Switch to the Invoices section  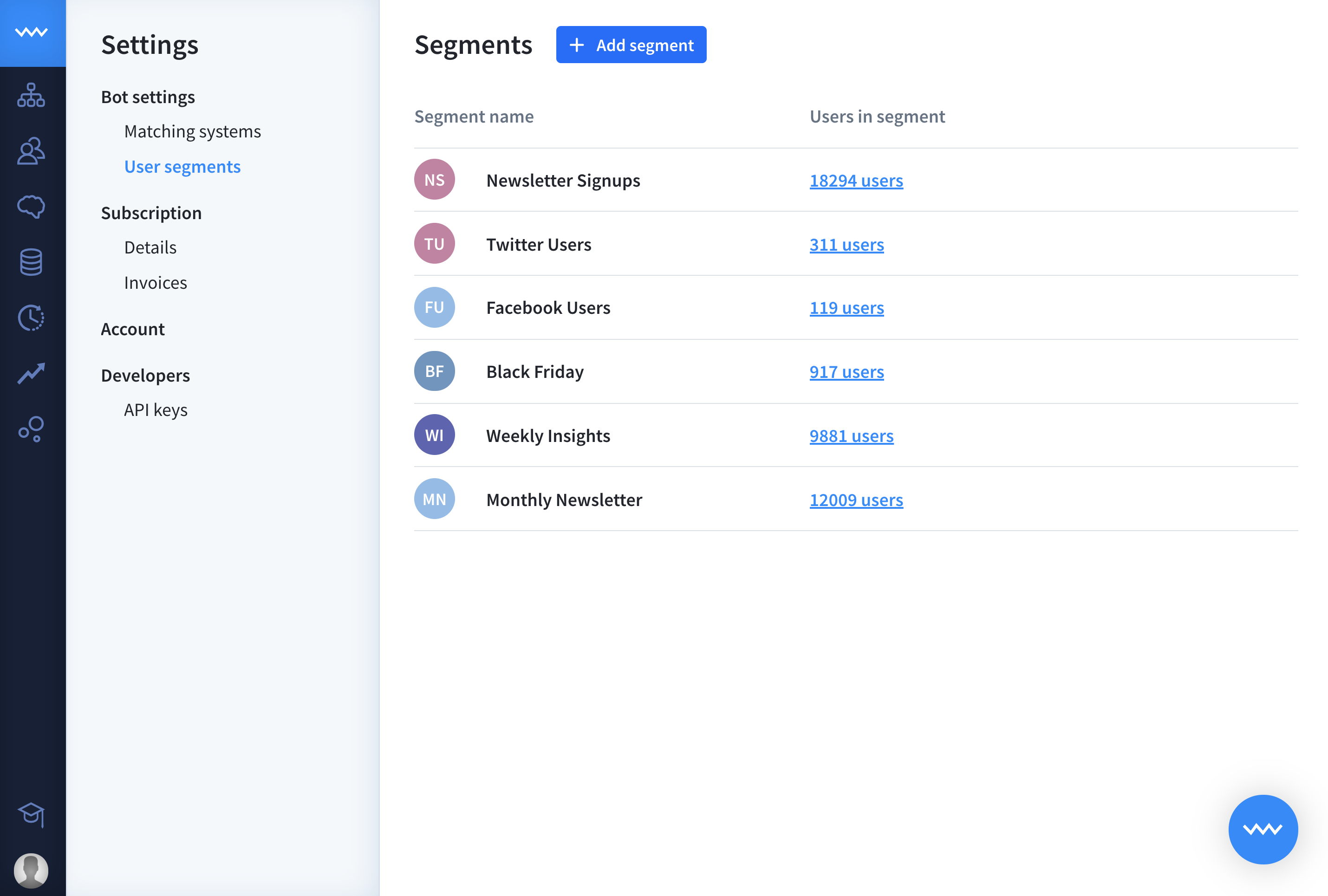pyautogui.click(x=155, y=282)
